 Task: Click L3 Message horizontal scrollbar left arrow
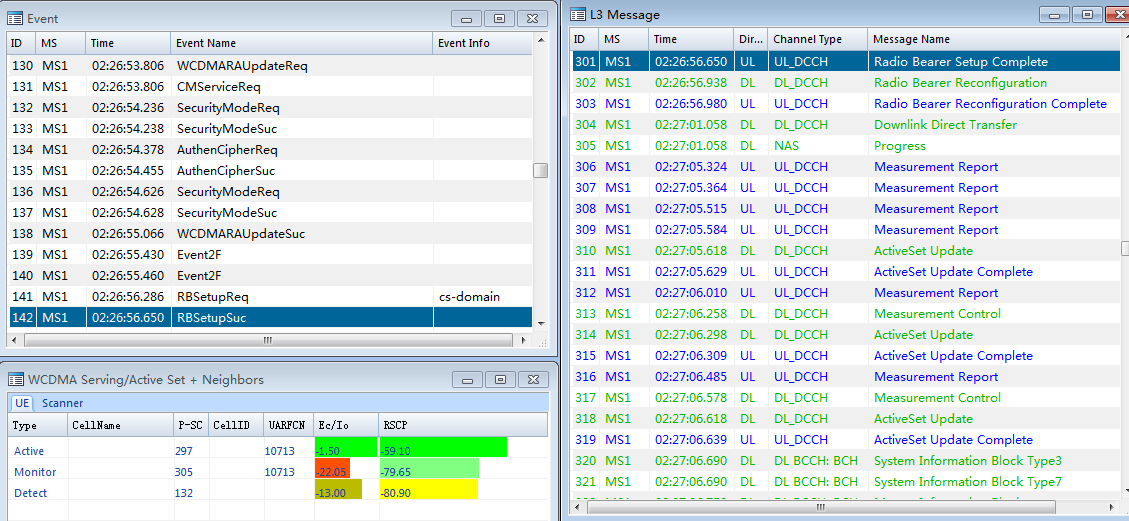577,507
